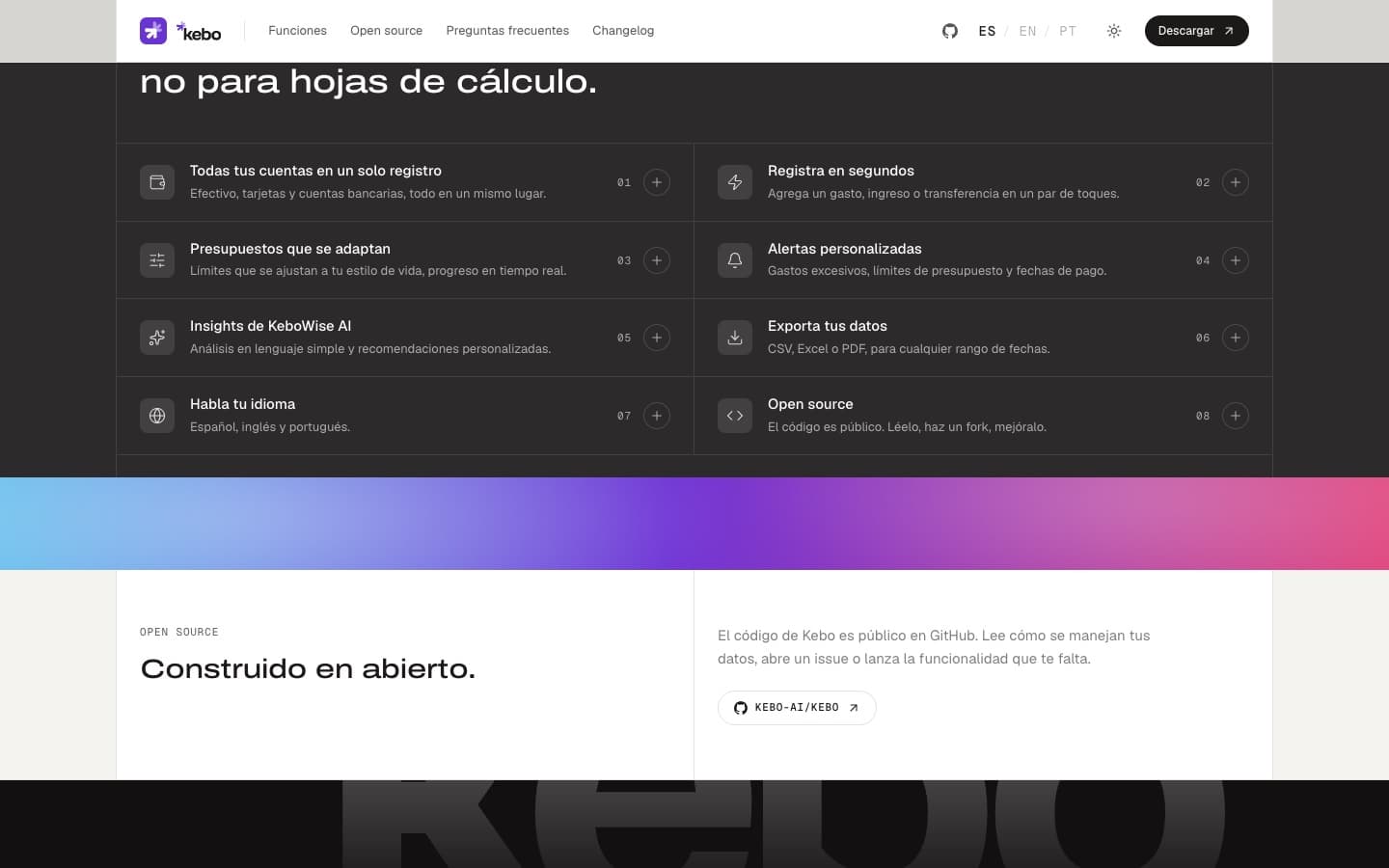Expand feature 08 'Open source' plus button
This screenshot has width=1389, height=868.
pos(1236,416)
